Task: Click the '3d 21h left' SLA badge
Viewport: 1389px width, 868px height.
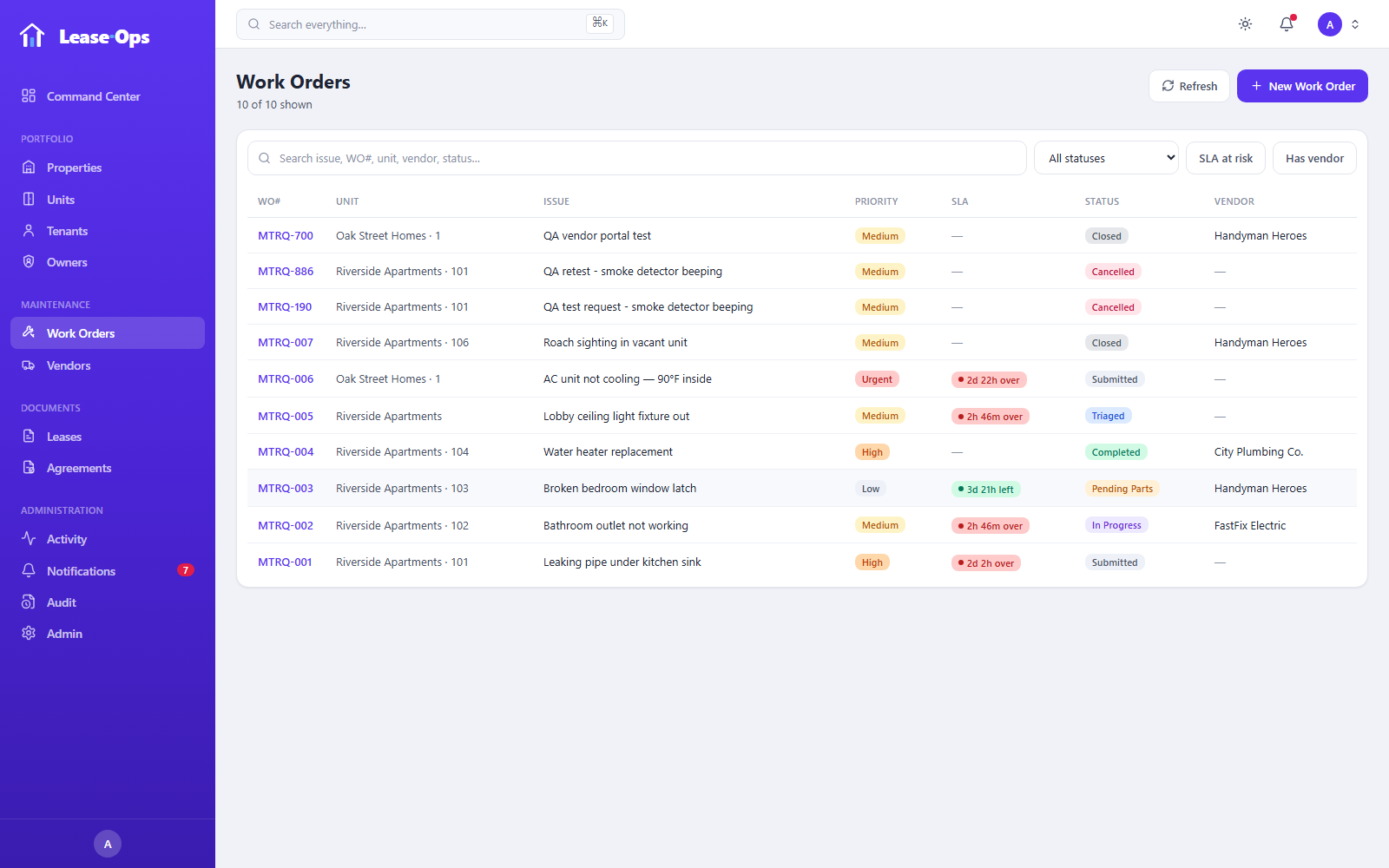Action: (985, 489)
